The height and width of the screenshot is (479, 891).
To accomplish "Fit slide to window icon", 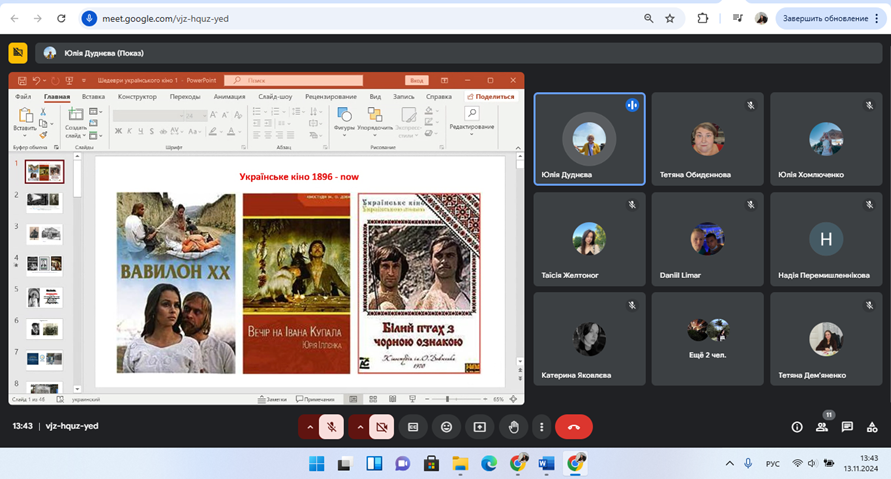I will [514, 399].
